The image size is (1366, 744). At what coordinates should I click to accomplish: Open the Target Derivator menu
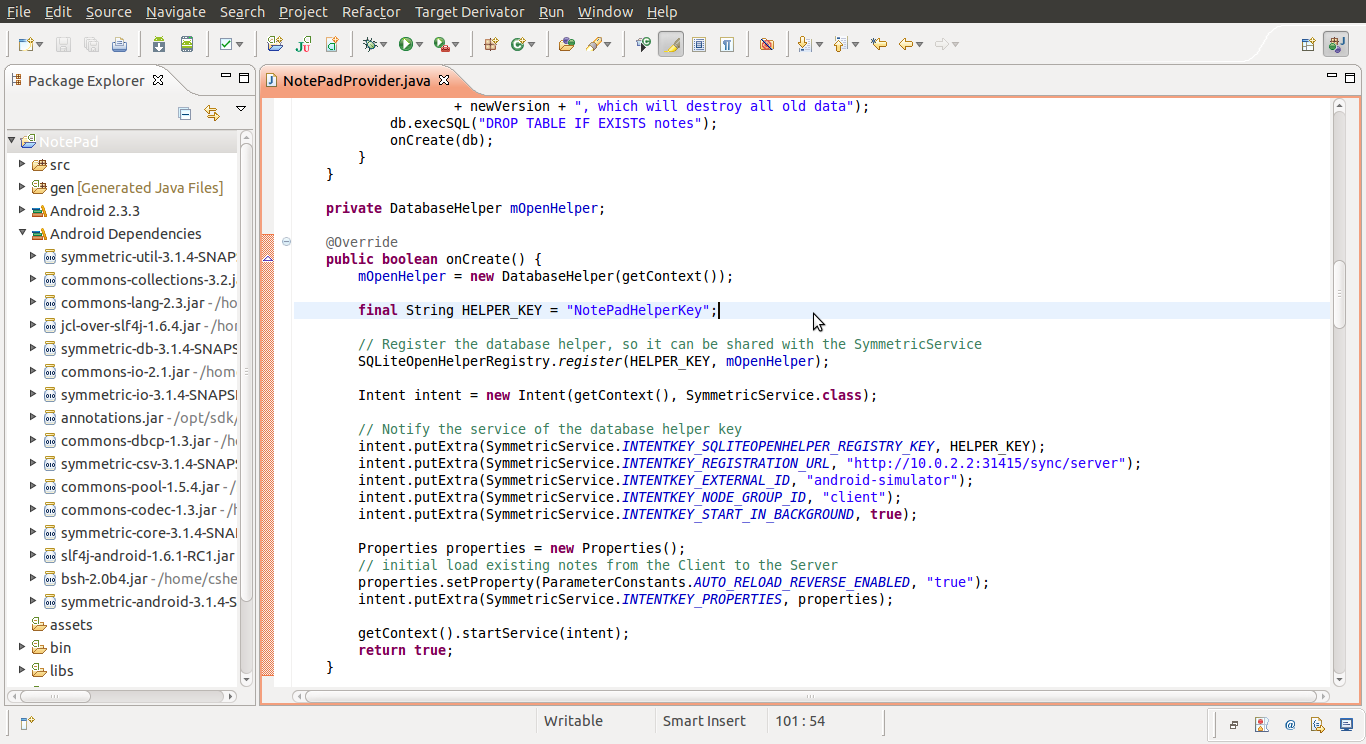[x=469, y=12]
